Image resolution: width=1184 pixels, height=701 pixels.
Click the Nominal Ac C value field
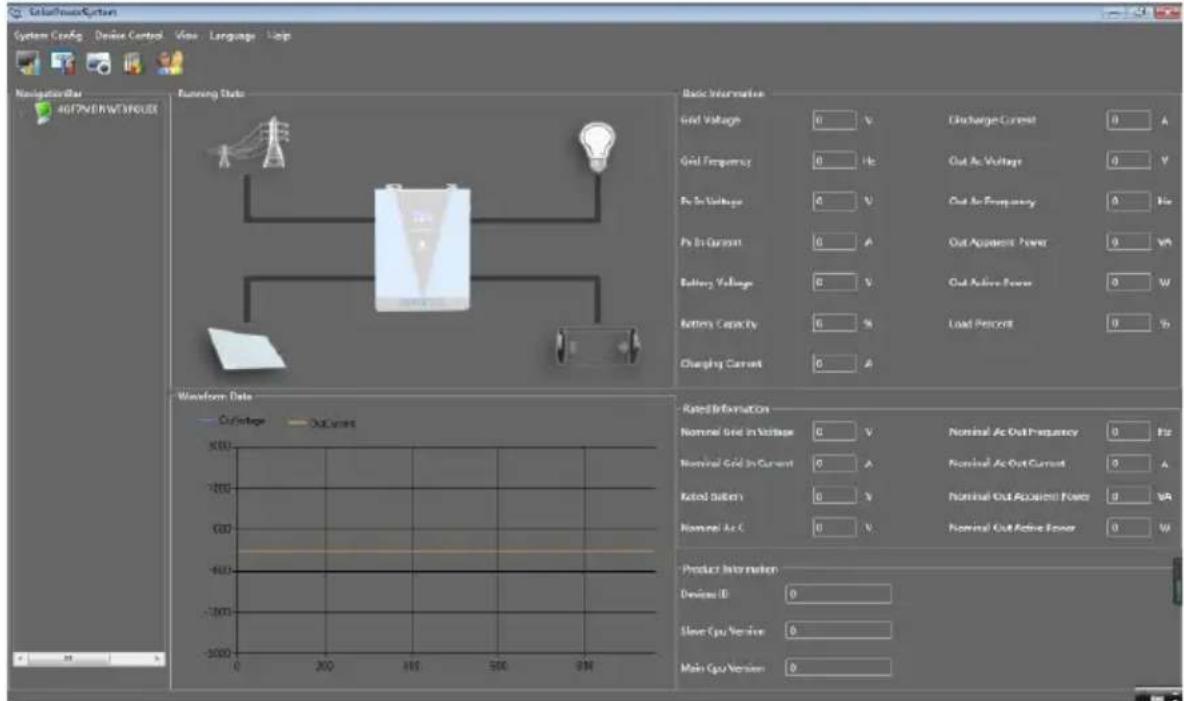[834, 527]
